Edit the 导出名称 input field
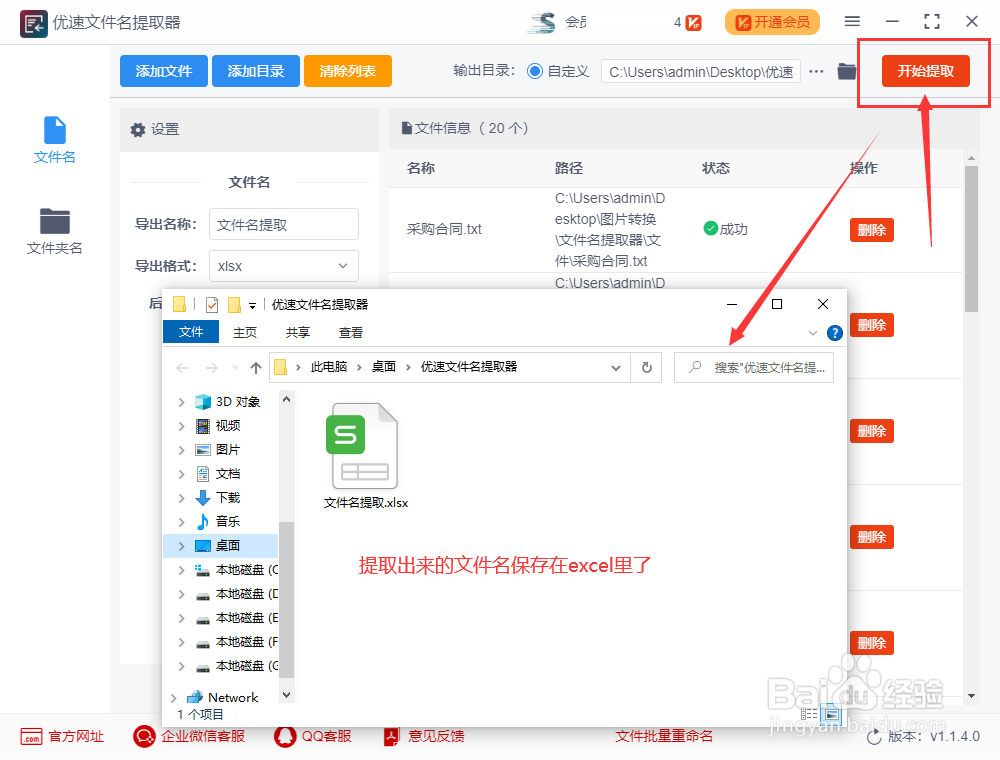Screen dimensions: 1000x760 [x=284, y=224]
